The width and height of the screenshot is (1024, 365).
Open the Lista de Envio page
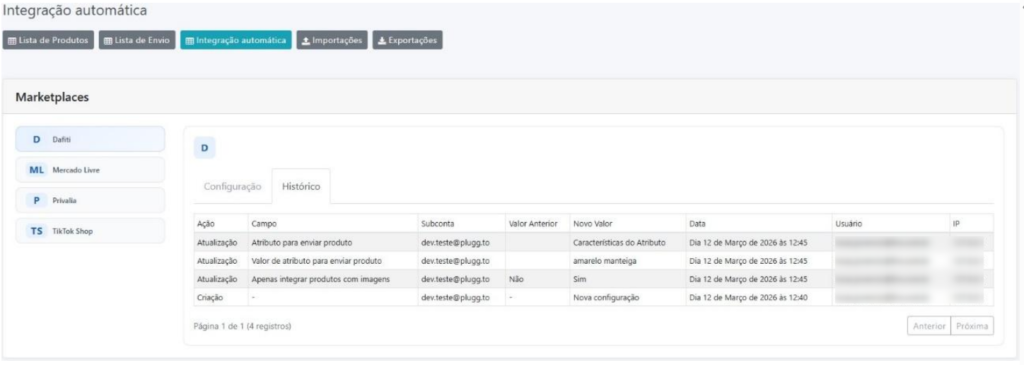137,40
